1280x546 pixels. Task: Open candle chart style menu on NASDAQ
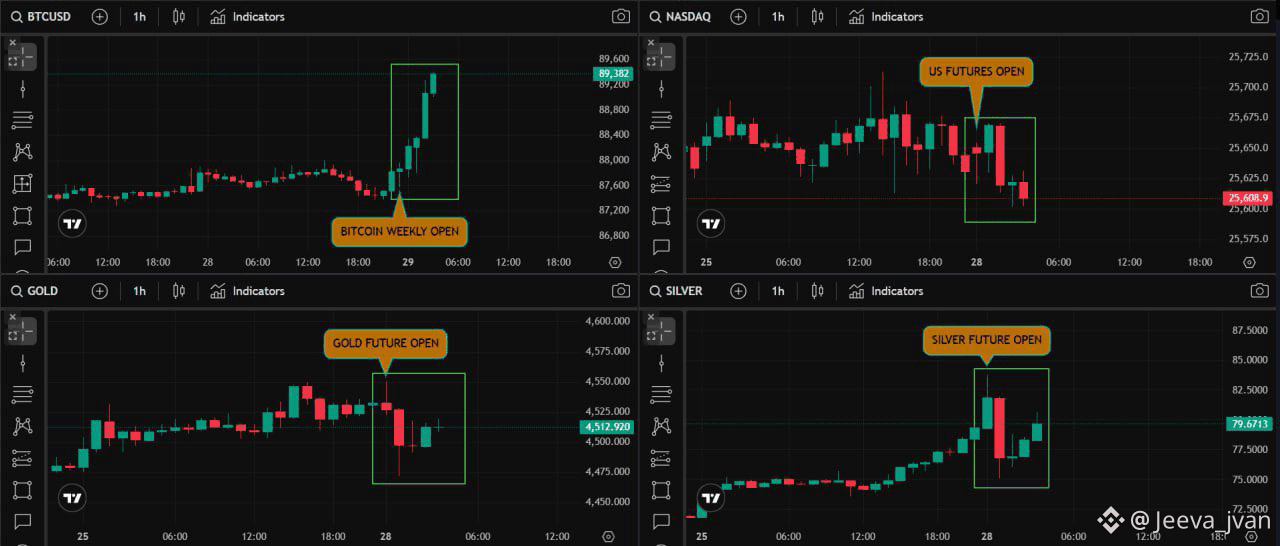point(818,17)
